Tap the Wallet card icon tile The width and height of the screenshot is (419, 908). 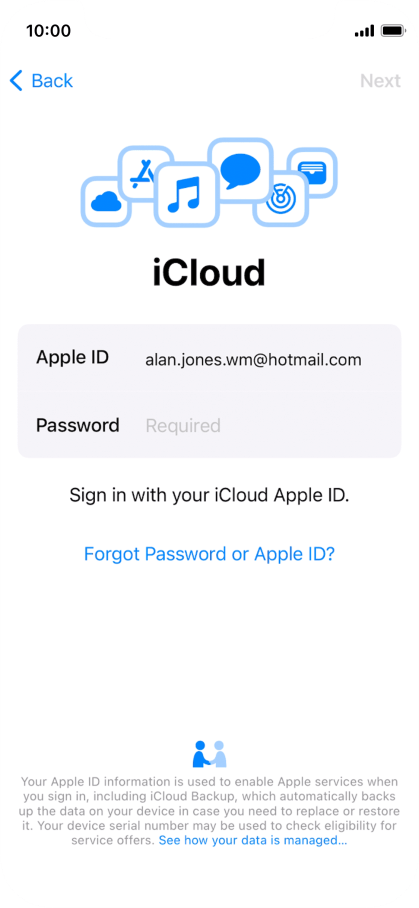[312, 173]
